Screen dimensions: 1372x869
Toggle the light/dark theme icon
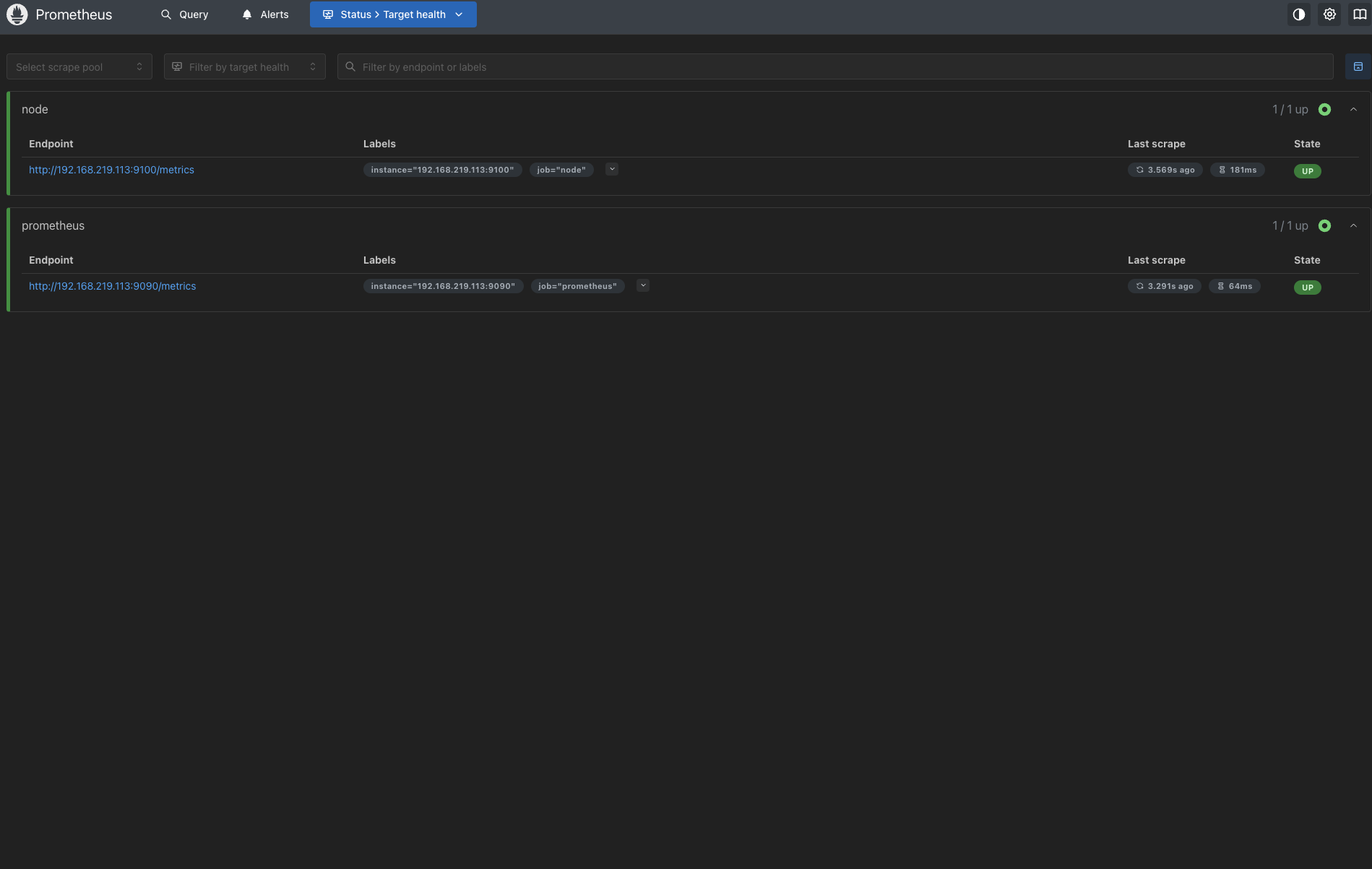(1299, 14)
